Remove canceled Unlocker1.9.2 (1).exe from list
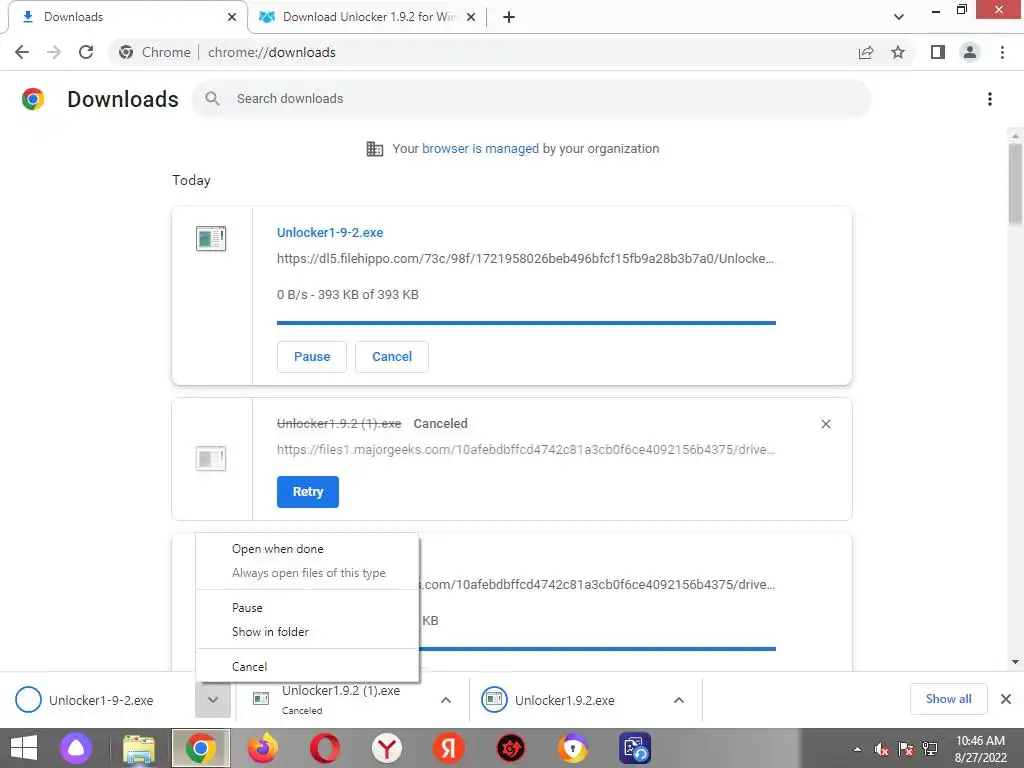Image resolution: width=1024 pixels, height=768 pixels. pyautogui.click(x=825, y=424)
